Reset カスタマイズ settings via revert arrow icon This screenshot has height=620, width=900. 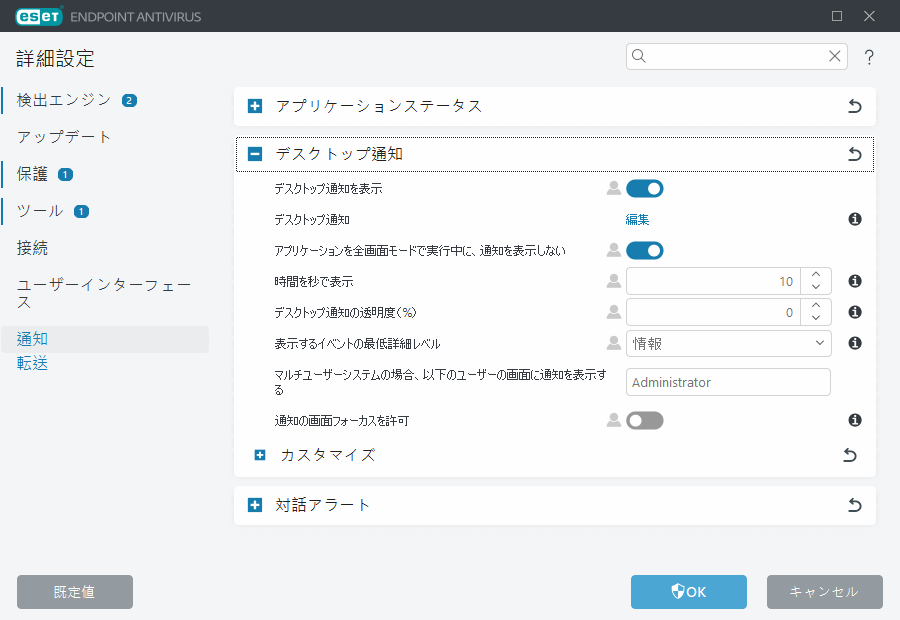point(849,455)
